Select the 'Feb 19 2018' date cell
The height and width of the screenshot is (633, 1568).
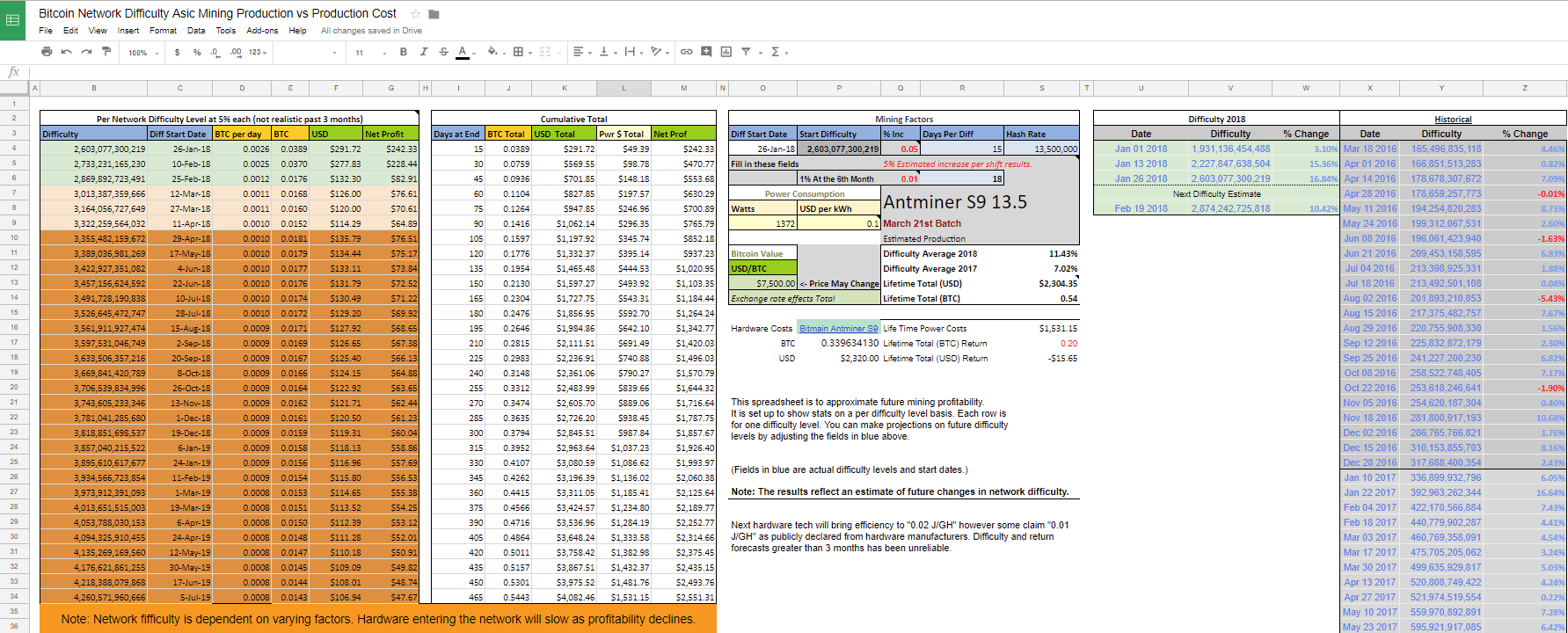tap(1141, 209)
